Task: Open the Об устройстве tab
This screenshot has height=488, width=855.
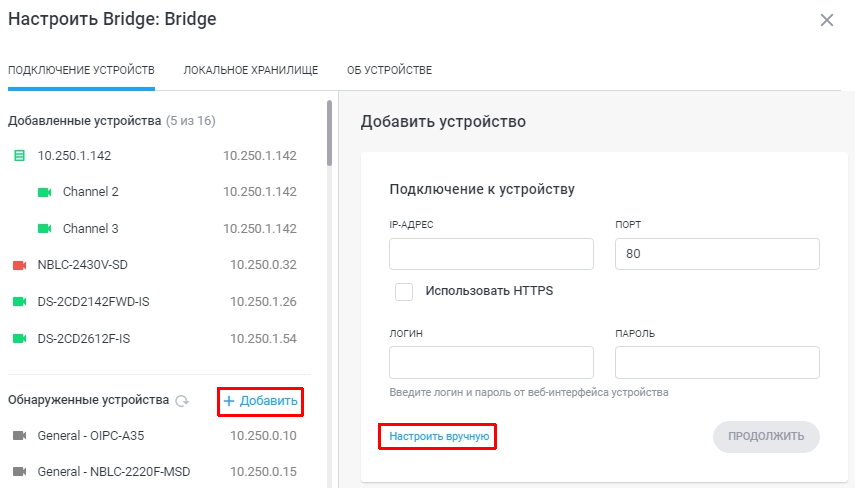Action: pos(389,70)
